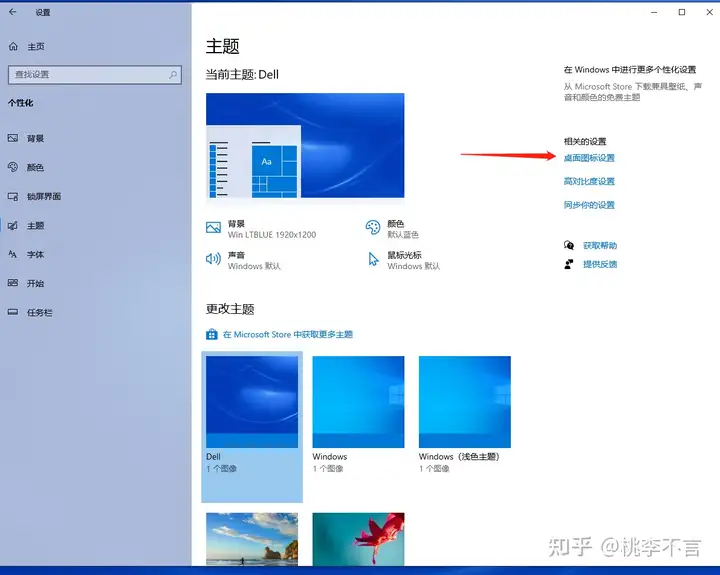Screen dimensions: 720x575
Task: Open 同步你的设置 link
Action: [589, 205]
